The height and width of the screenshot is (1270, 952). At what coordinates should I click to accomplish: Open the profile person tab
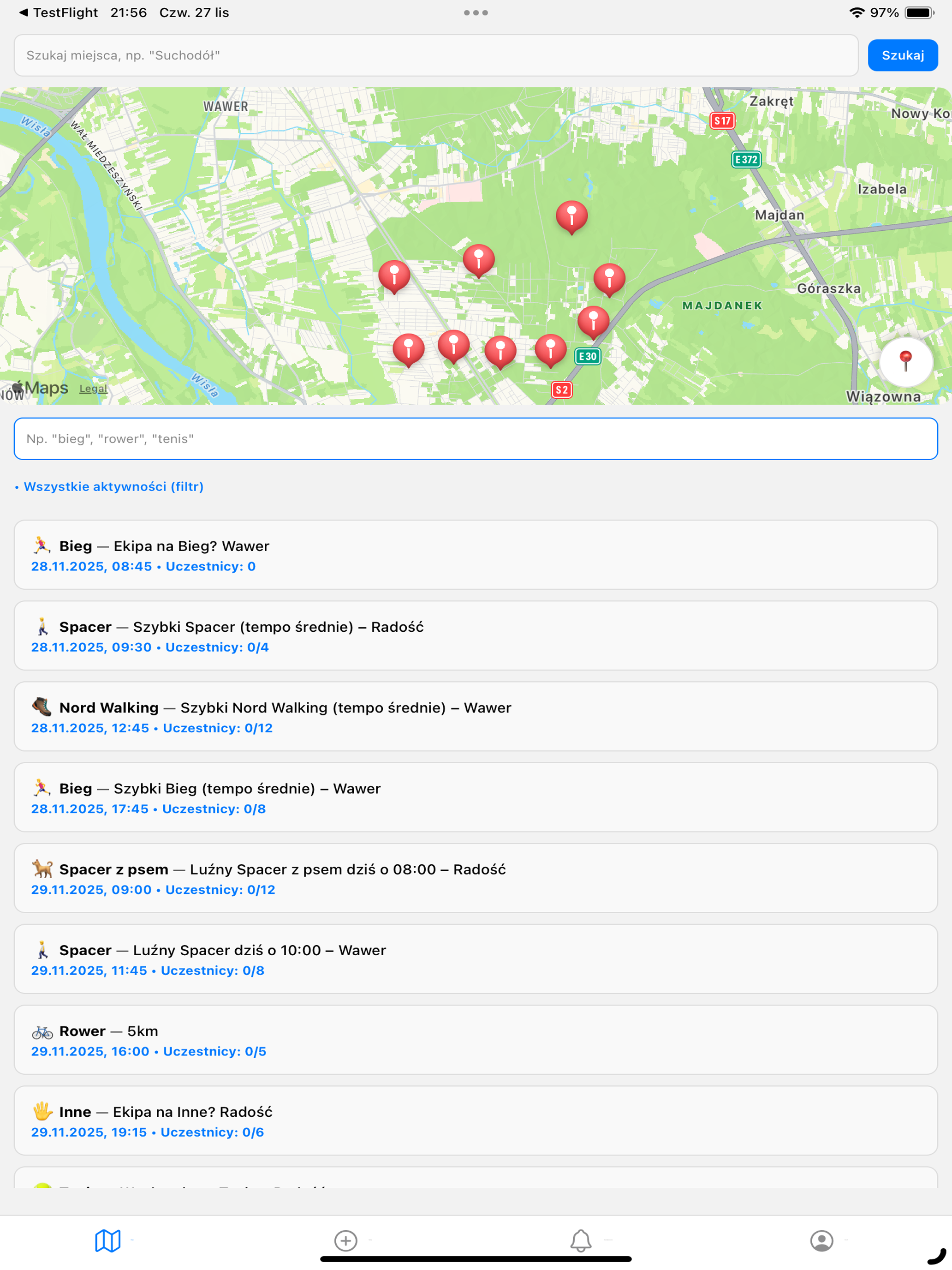[822, 1240]
